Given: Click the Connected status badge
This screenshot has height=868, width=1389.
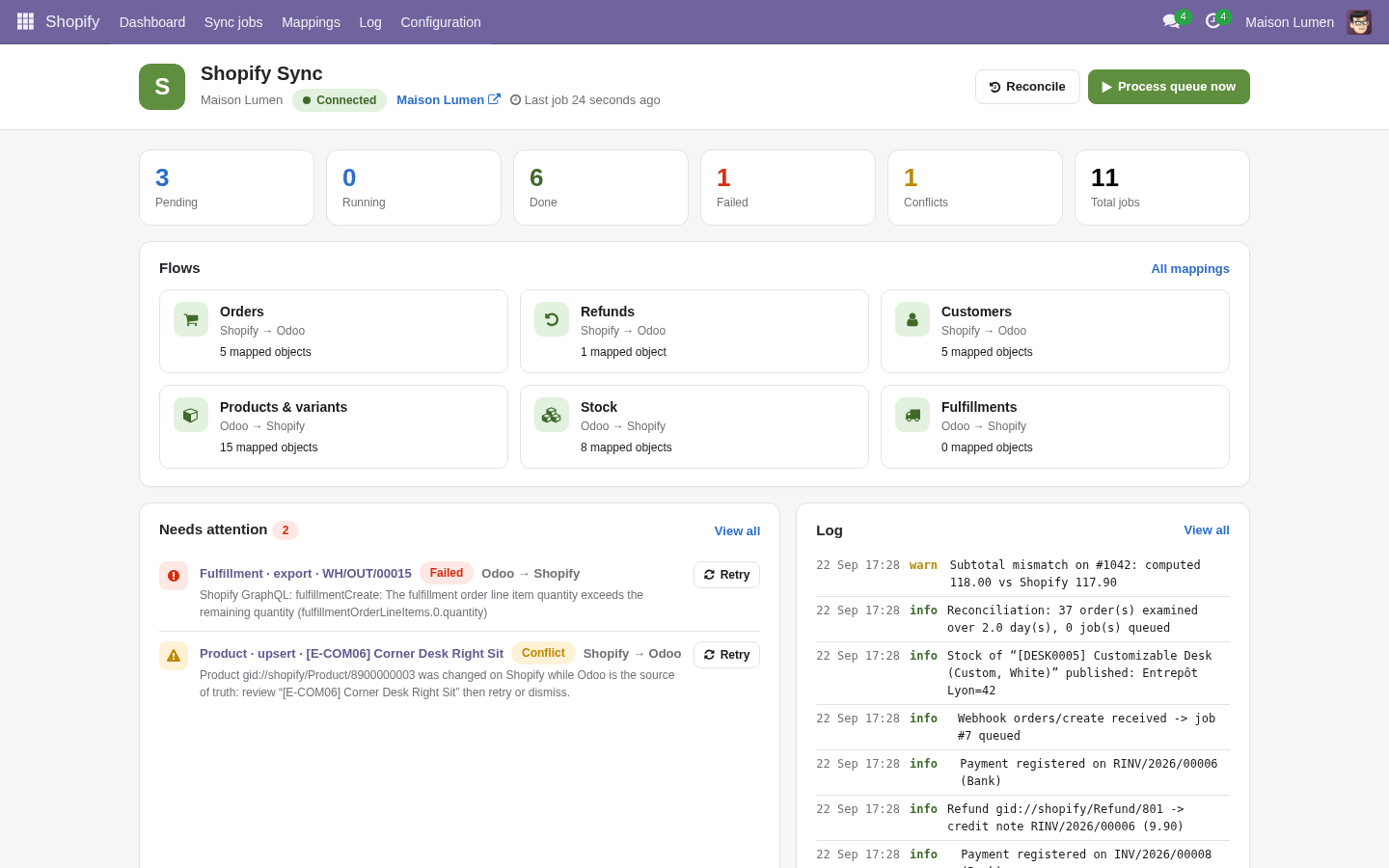Looking at the screenshot, I should 340,100.
